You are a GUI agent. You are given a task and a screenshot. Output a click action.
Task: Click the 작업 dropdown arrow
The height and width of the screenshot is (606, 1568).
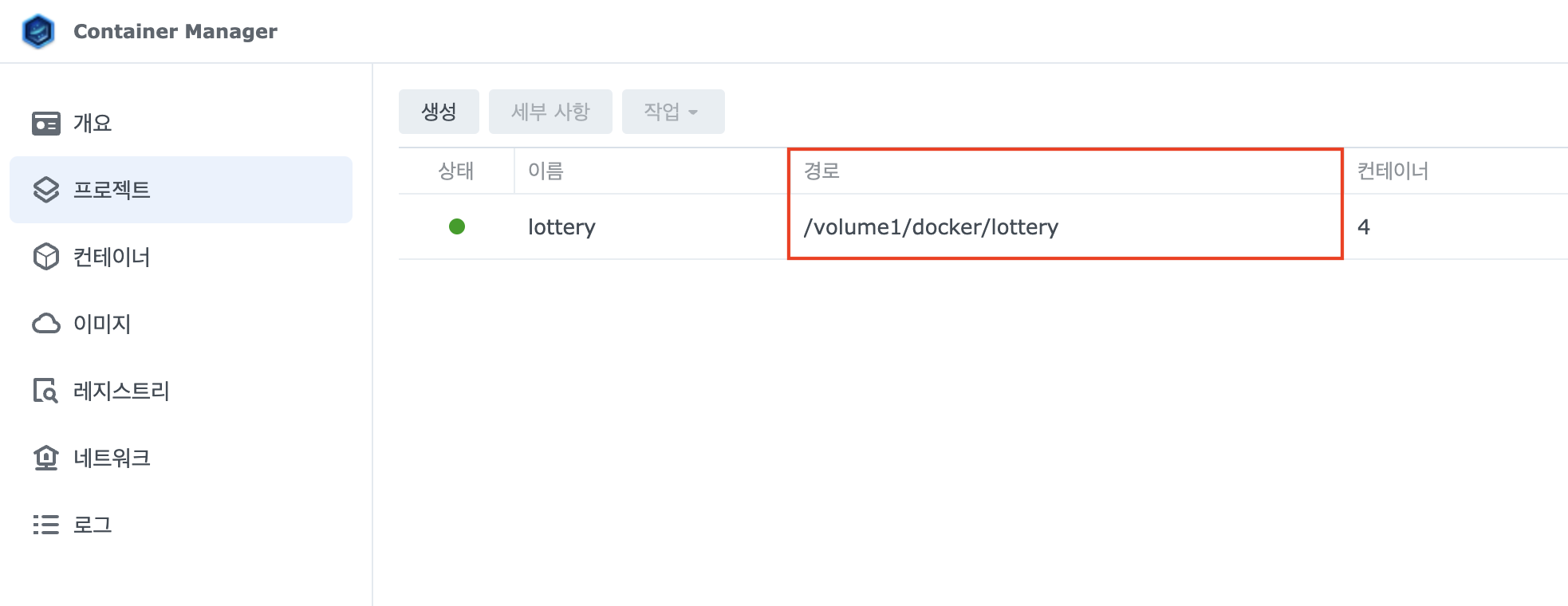pos(693,112)
